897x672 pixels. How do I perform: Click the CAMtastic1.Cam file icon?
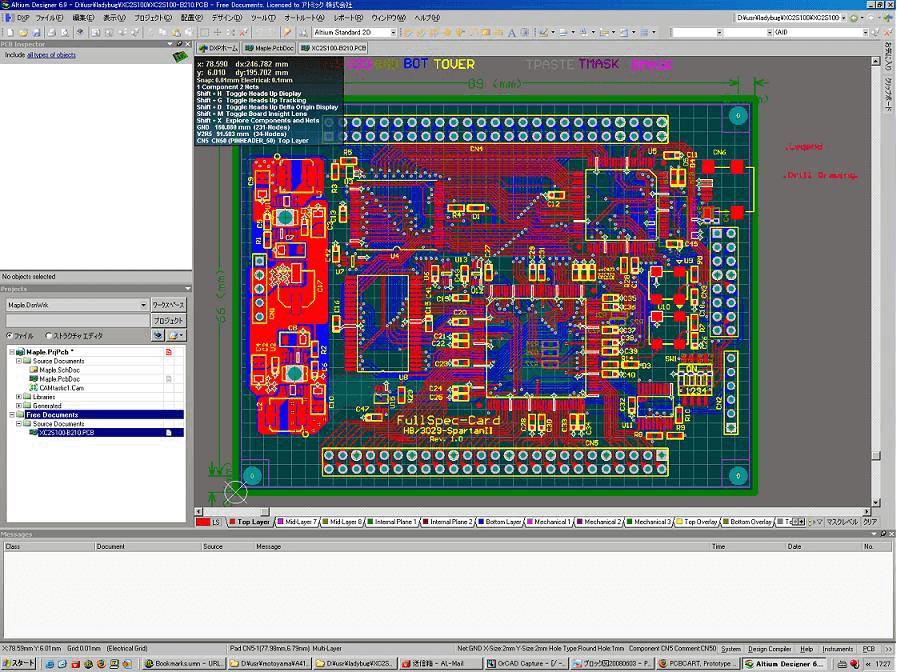coord(33,388)
